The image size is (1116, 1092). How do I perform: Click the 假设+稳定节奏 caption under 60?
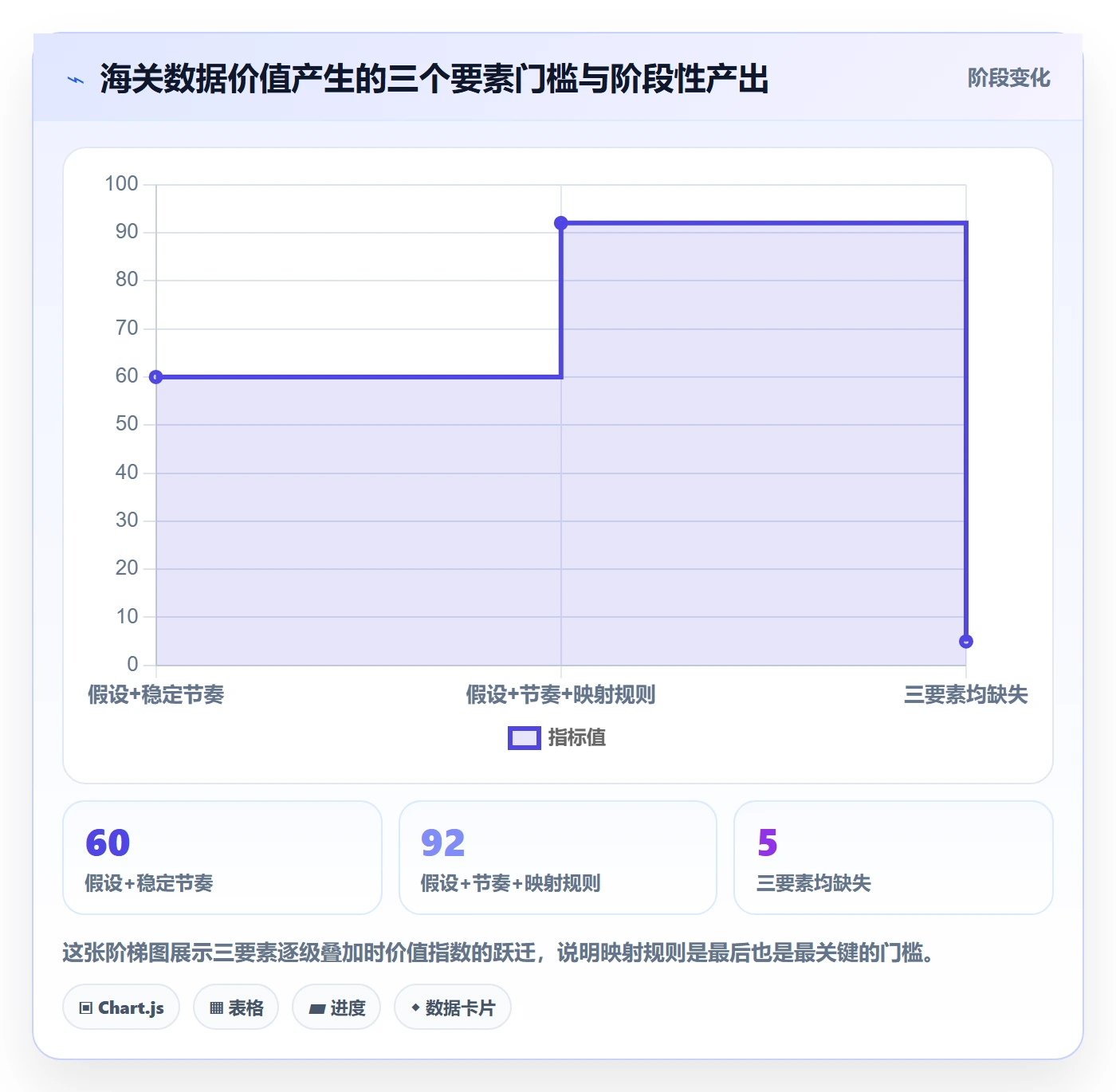(149, 883)
